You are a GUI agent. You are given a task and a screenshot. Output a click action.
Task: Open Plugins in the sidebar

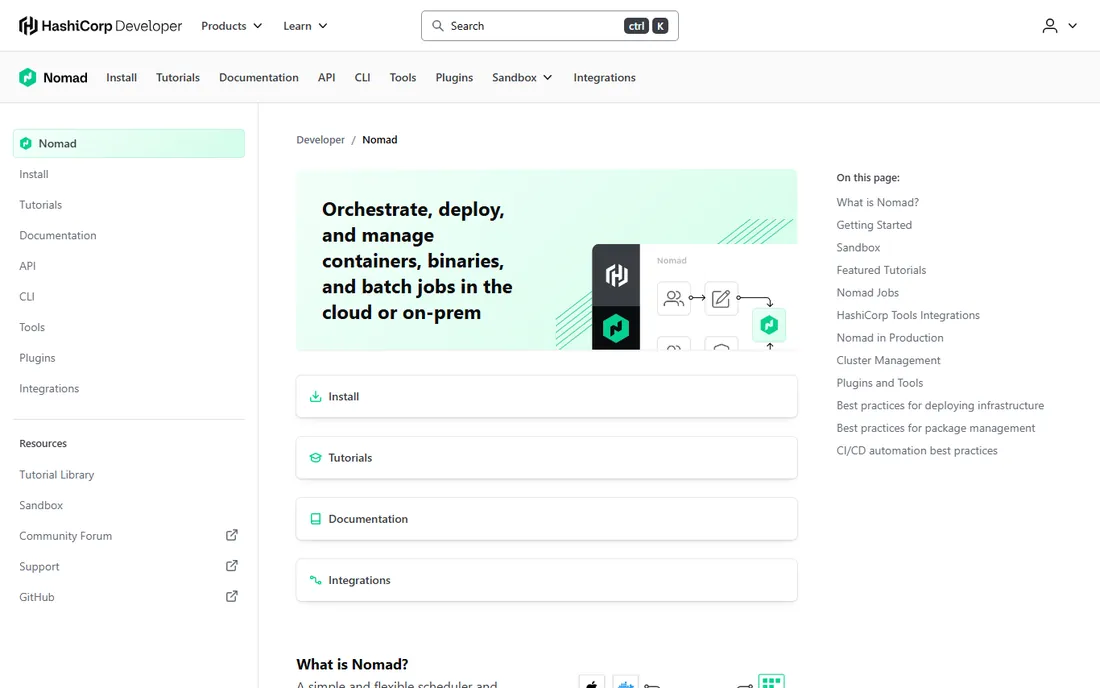pos(37,358)
